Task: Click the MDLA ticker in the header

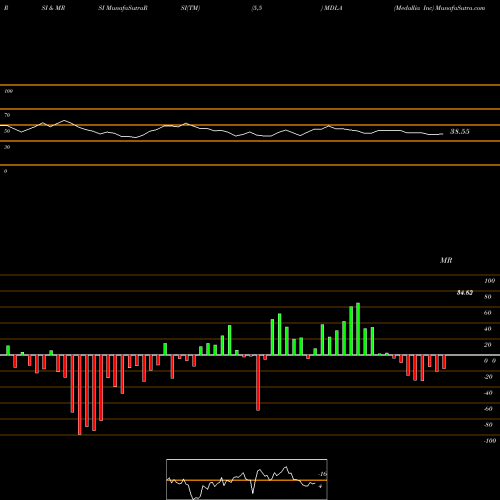Action: pyautogui.click(x=333, y=8)
